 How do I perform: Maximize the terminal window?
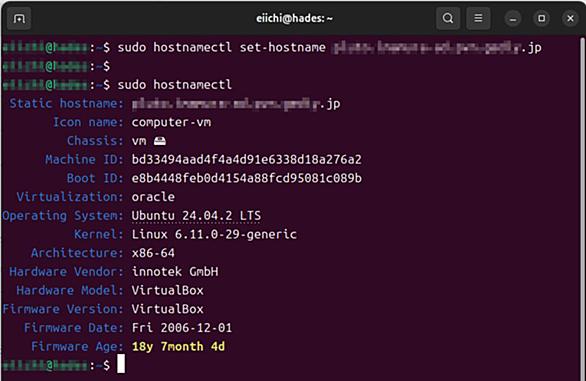pyautogui.click(x=542, y=18)
